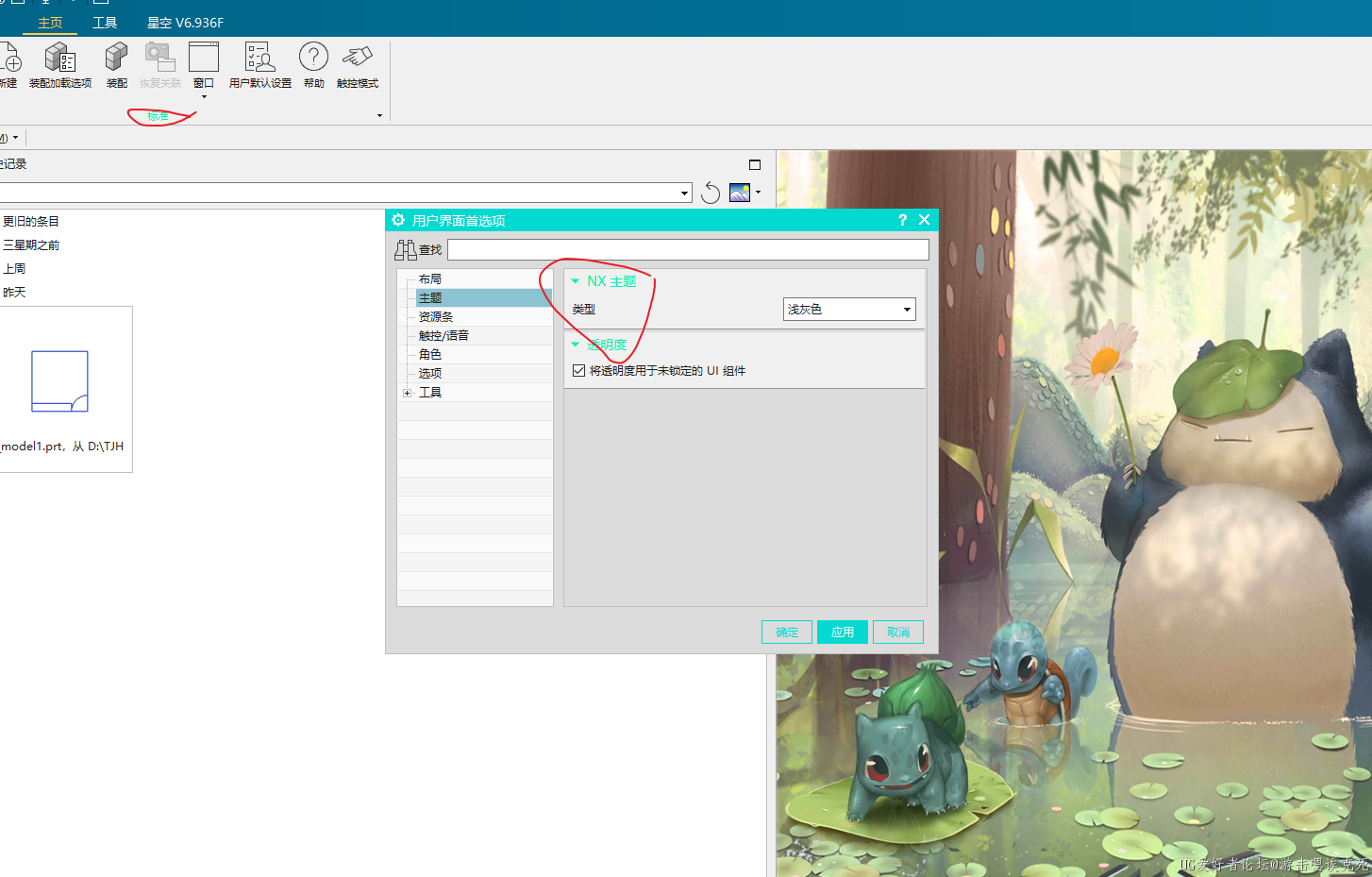Switch to the 主页 ribbon tab
The height and width of the screenshot is (877, 1372).
(x=50, y=23)
